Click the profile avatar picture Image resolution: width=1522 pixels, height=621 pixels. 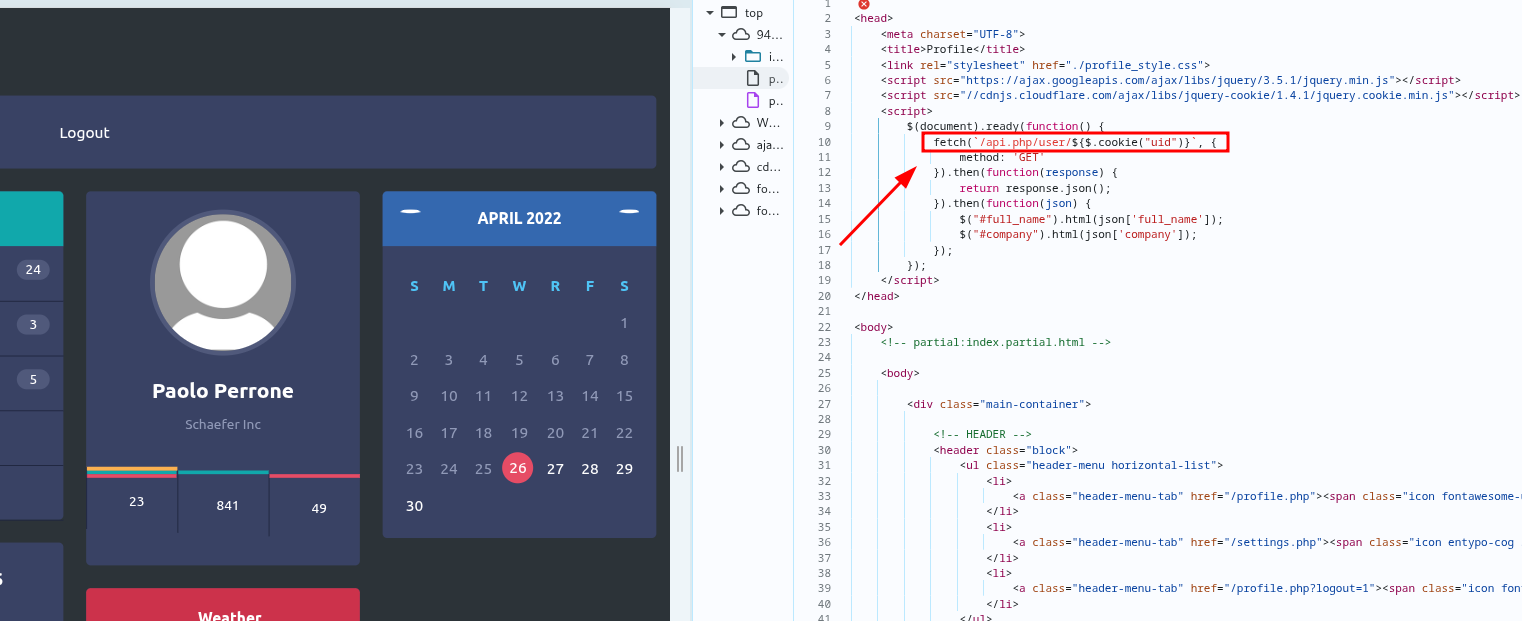pos(222,282)
